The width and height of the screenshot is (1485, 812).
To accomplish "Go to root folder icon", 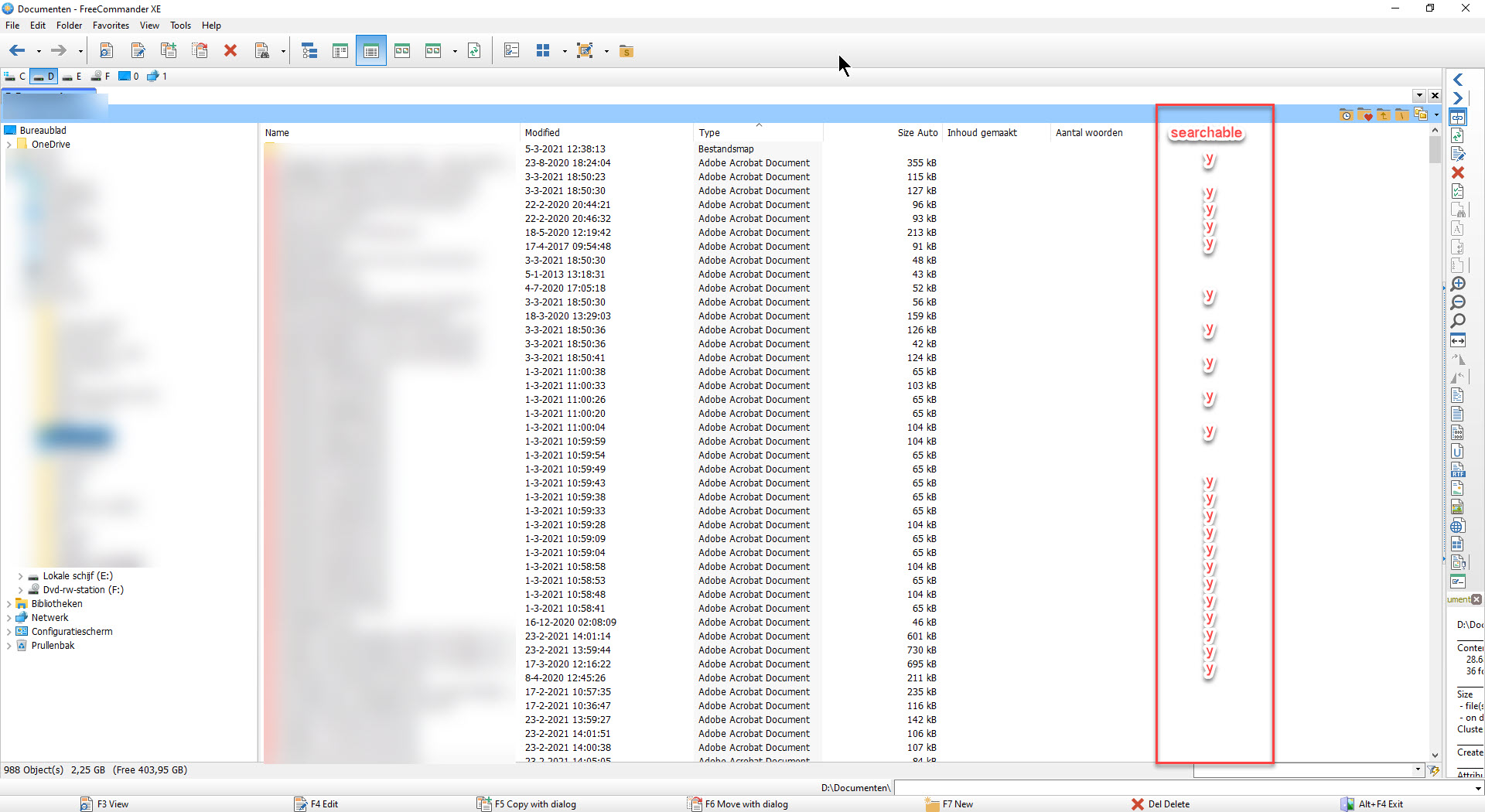I will tap(1401, 115).
